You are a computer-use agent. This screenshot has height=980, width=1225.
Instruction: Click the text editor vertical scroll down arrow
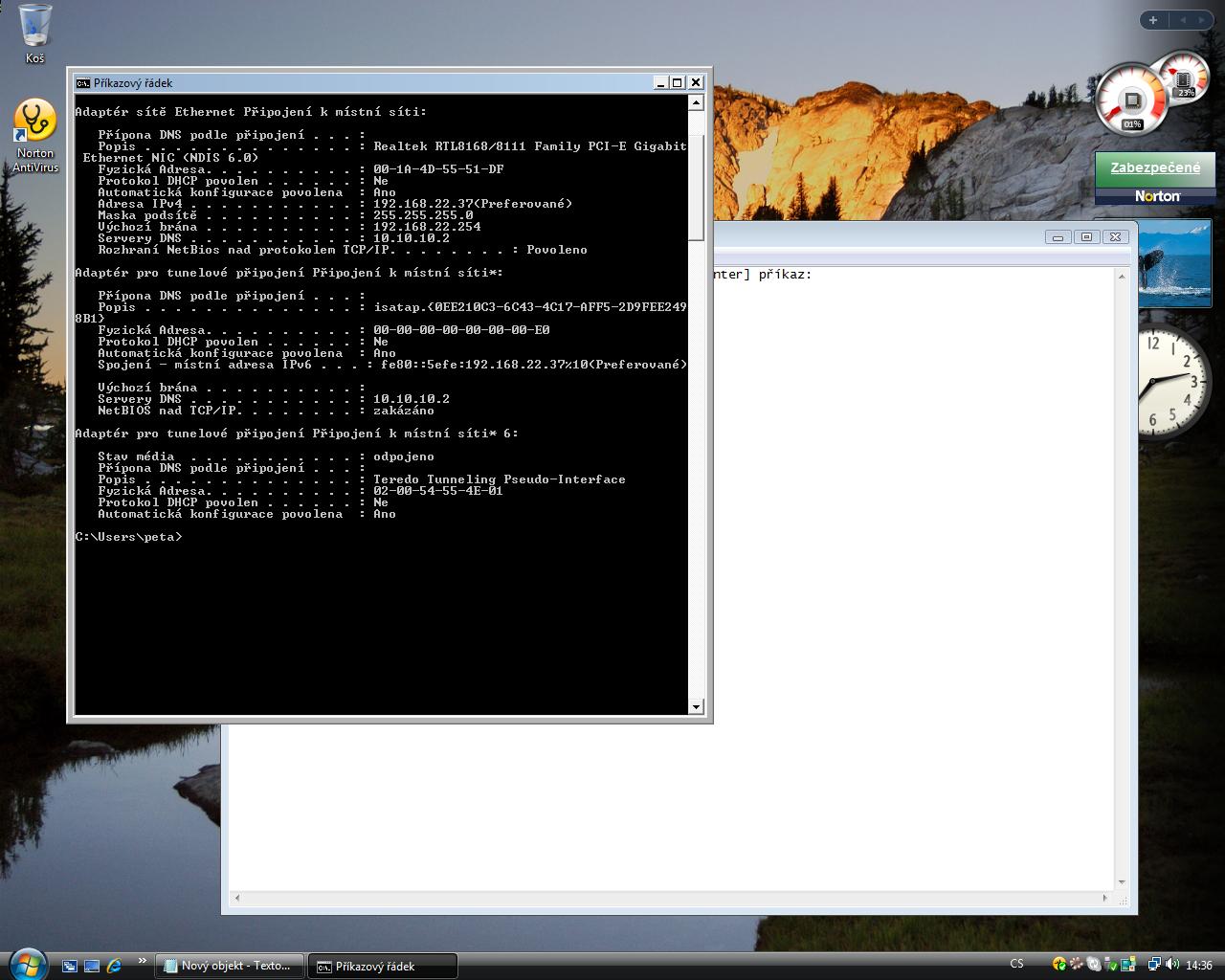point(1122,882)
